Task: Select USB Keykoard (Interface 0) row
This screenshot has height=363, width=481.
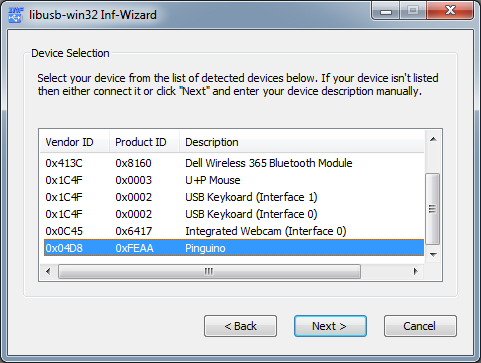Action: coord(234,214)
